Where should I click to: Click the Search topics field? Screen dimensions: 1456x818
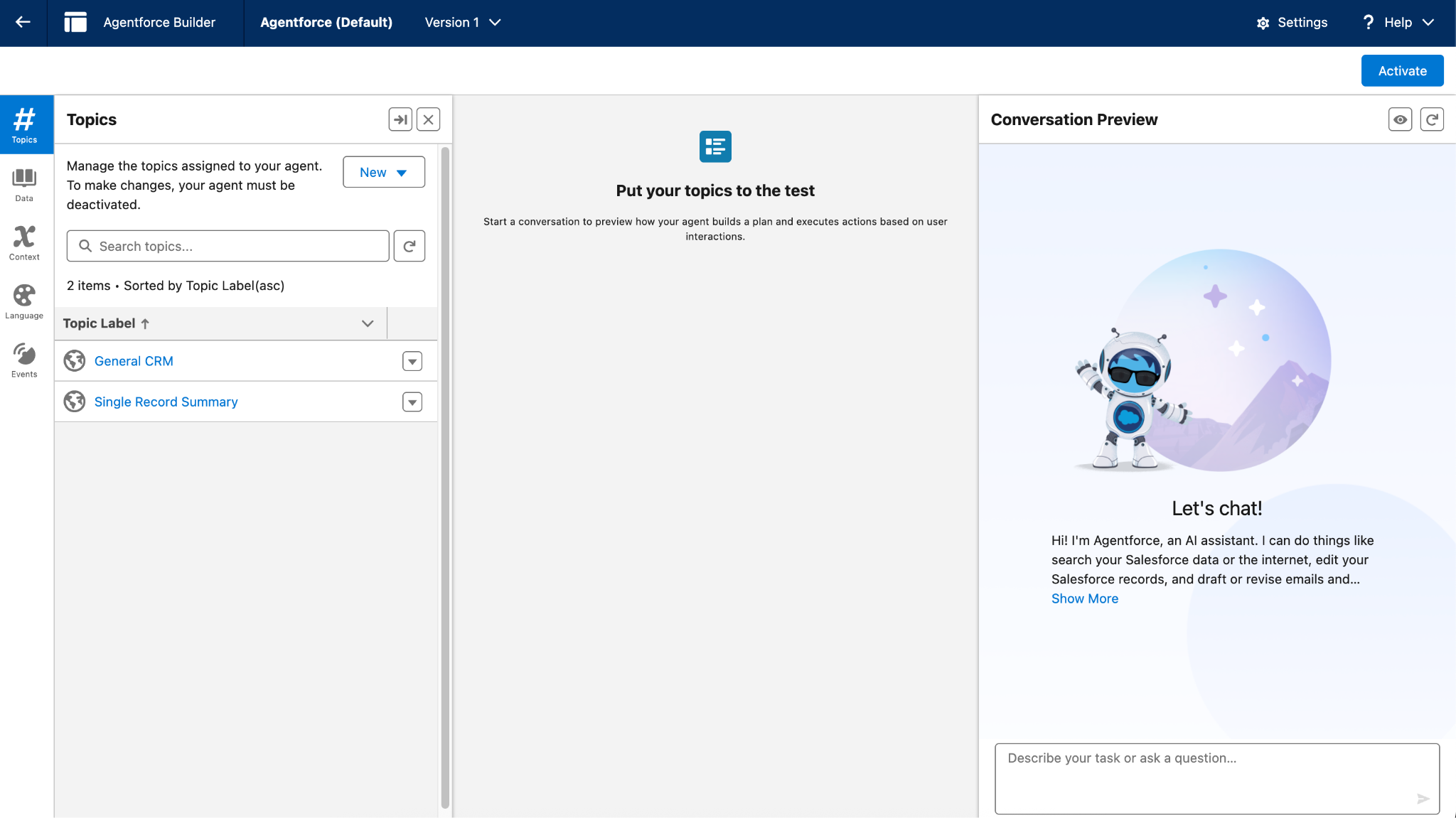(227, 246)
